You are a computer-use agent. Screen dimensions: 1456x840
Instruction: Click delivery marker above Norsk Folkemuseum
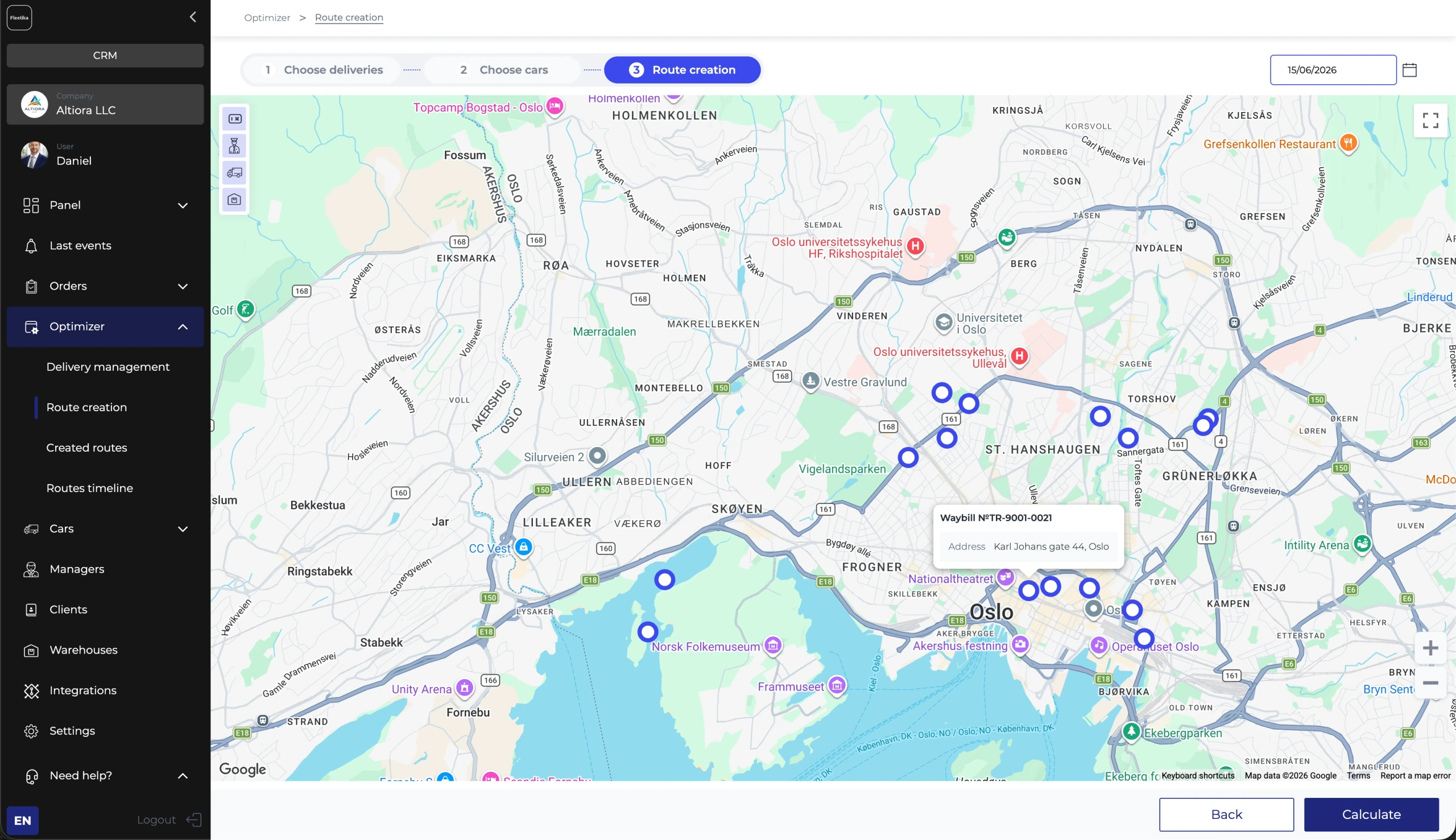click(x=648, y=632)
